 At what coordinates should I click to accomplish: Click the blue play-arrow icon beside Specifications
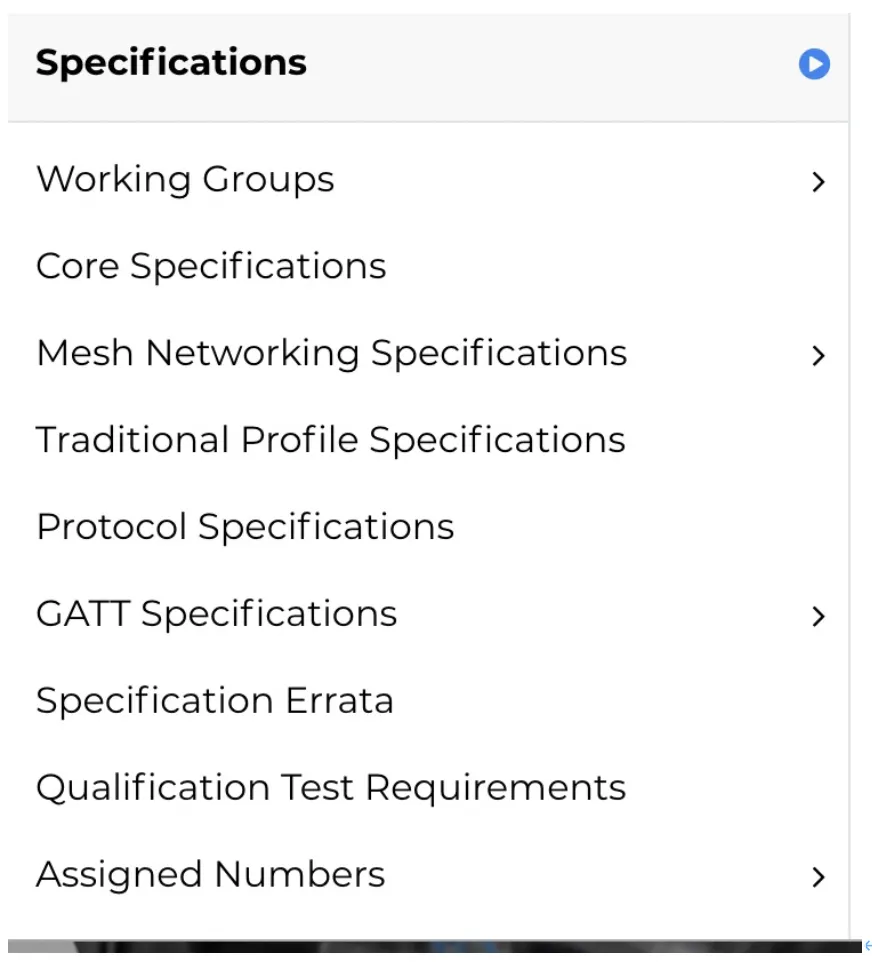814,64
